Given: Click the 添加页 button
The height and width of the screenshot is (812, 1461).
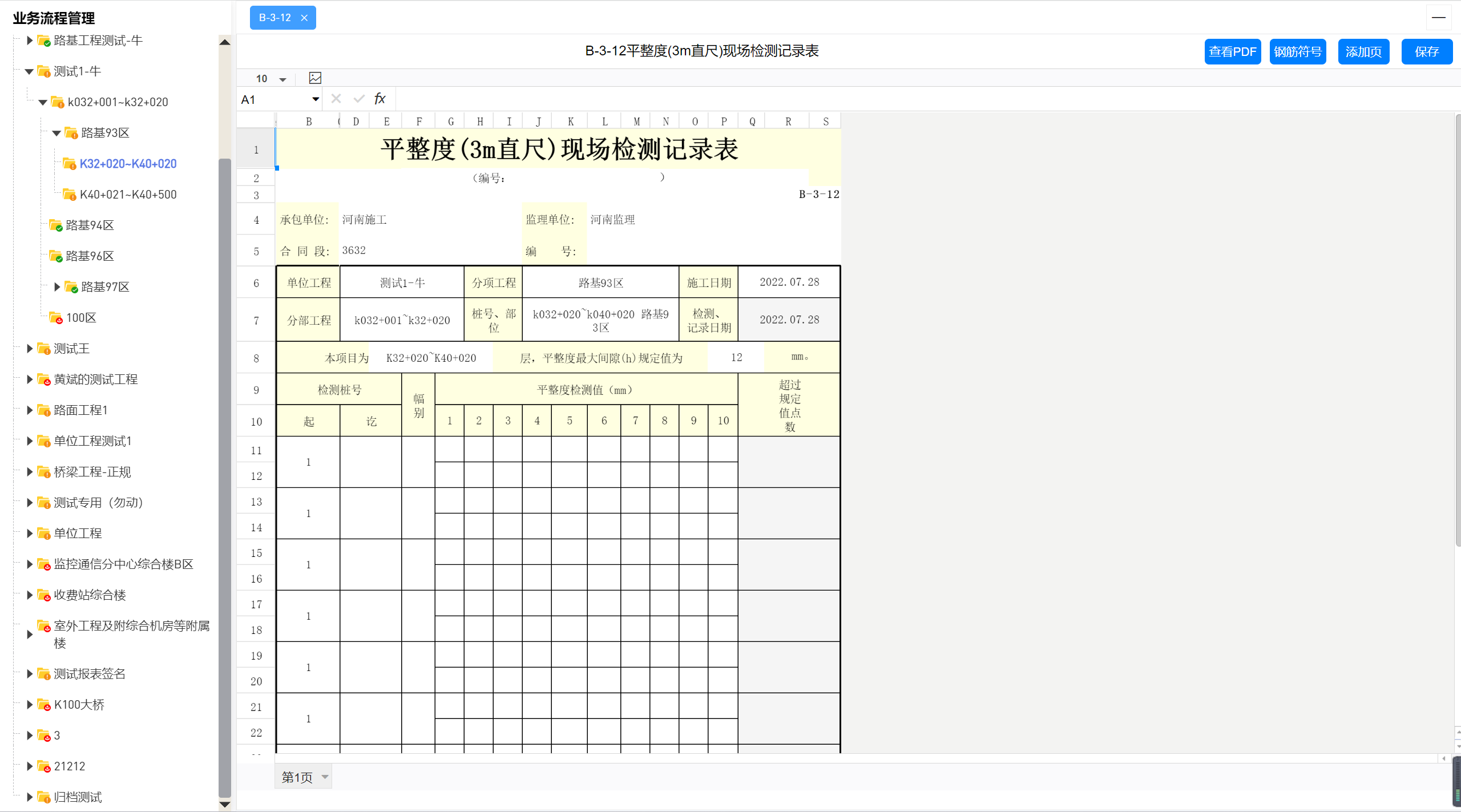Looking at the screenshot, I should 1364,52.
